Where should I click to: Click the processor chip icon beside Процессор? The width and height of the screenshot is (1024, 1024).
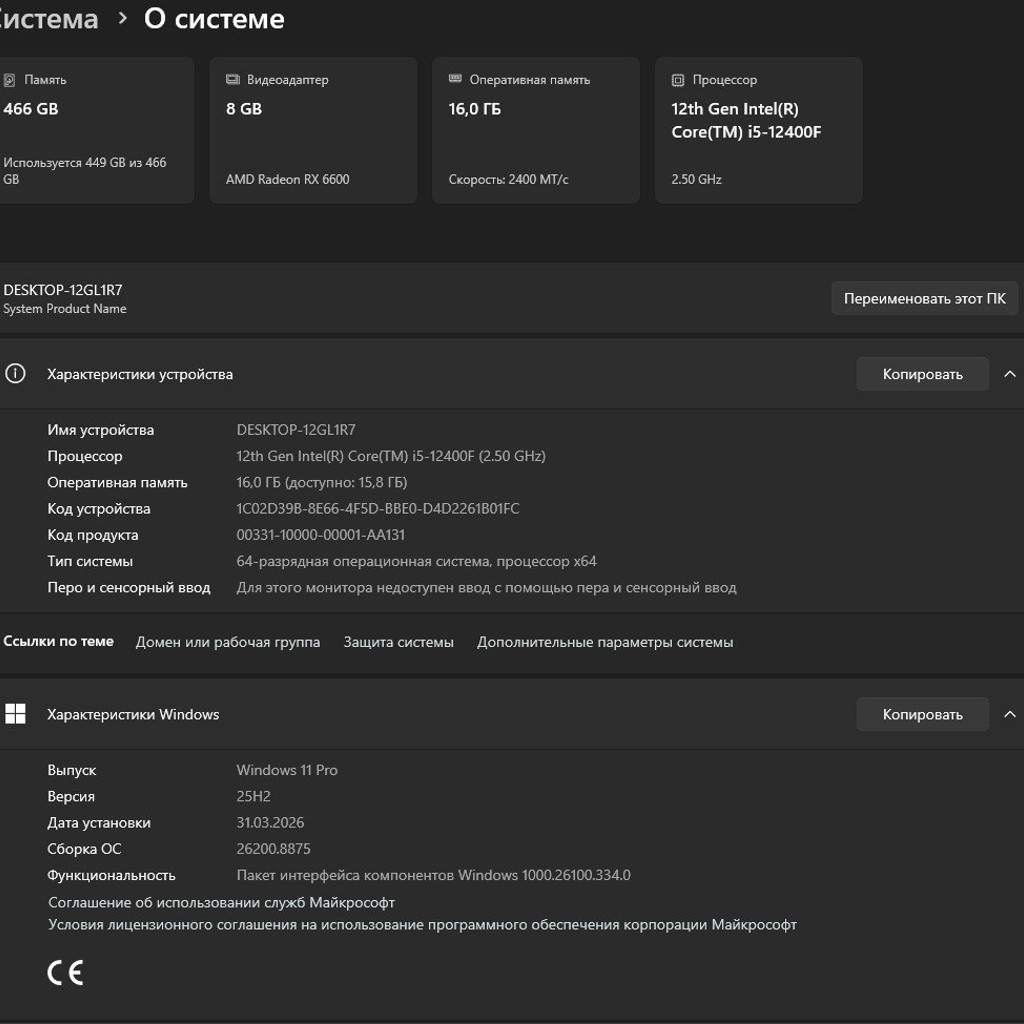pos(678,80)
